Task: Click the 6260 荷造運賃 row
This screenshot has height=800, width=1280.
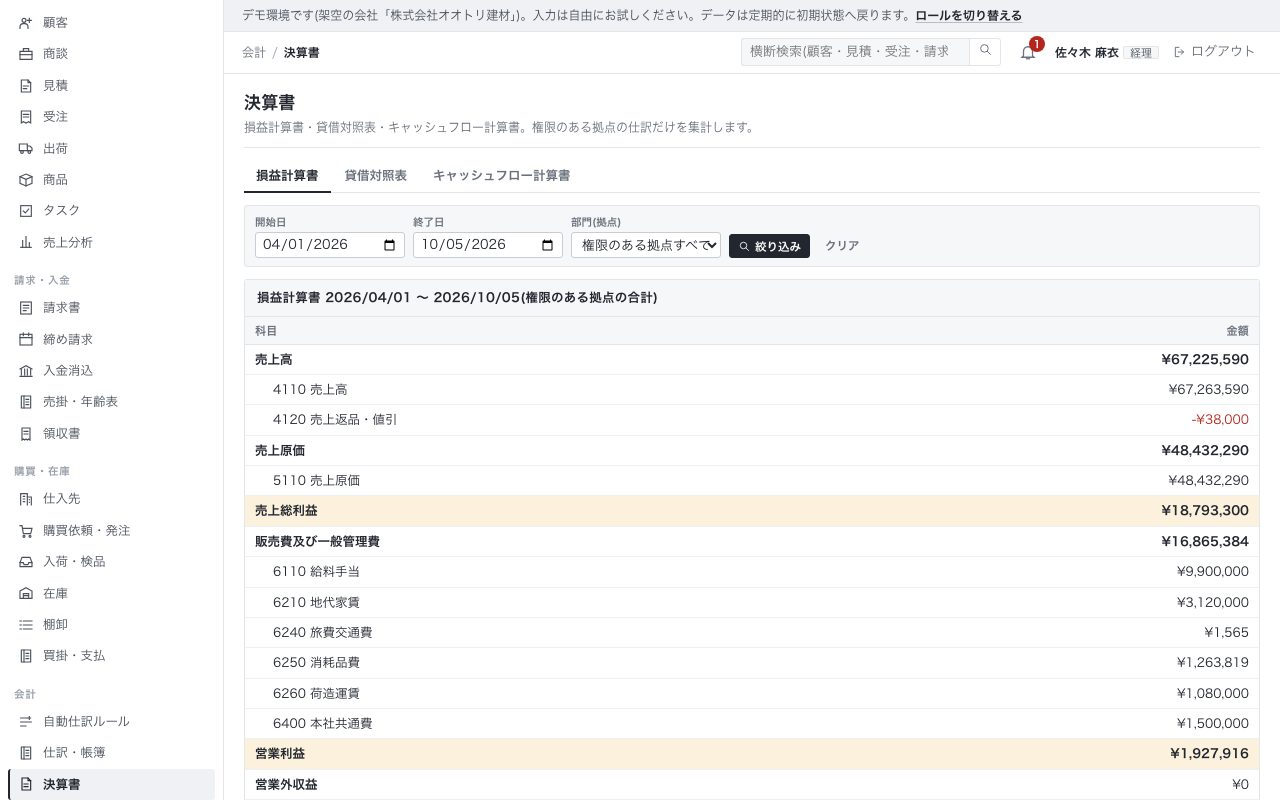Action: 752,694
